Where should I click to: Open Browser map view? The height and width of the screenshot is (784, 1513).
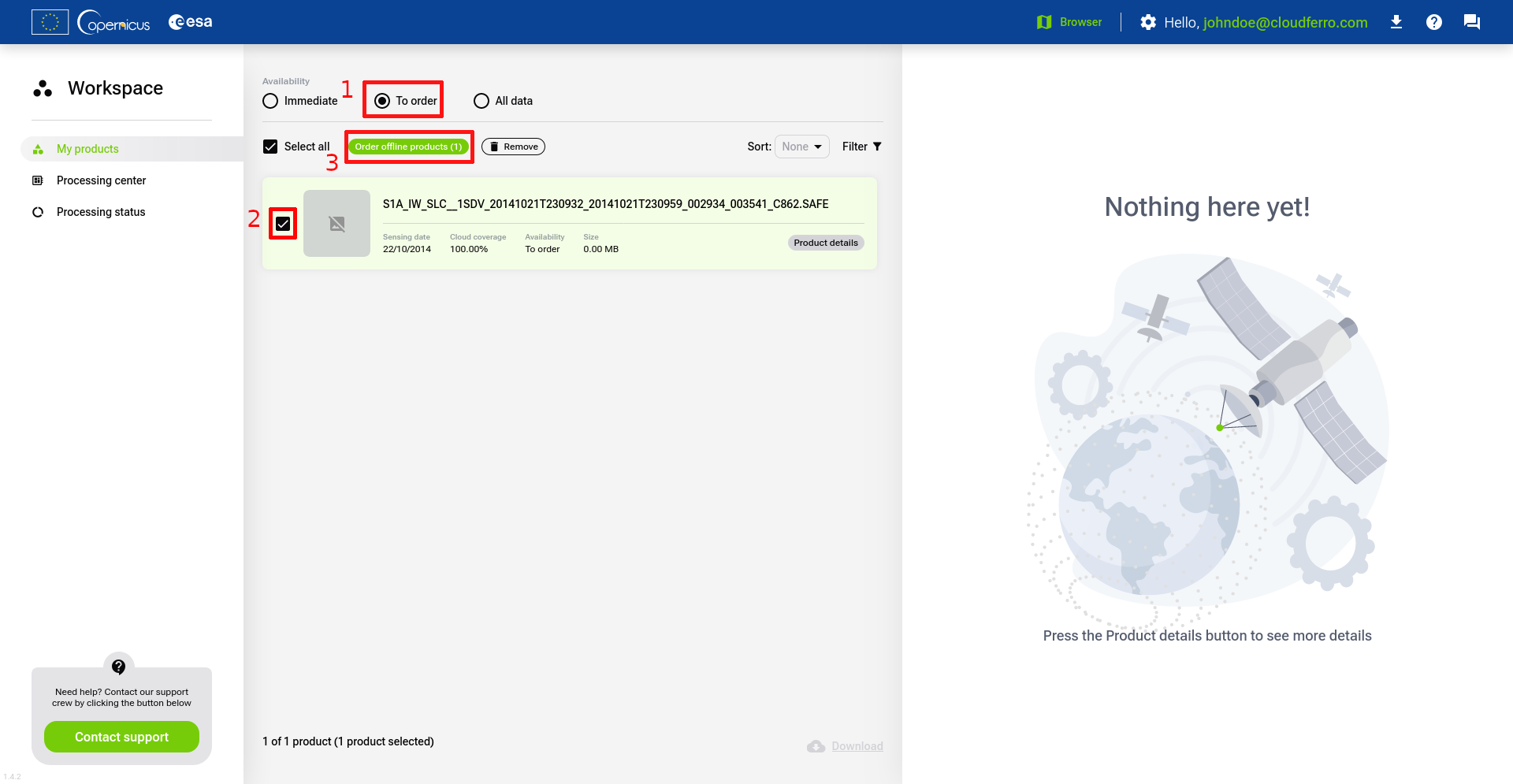click(x=1069, y=22)
